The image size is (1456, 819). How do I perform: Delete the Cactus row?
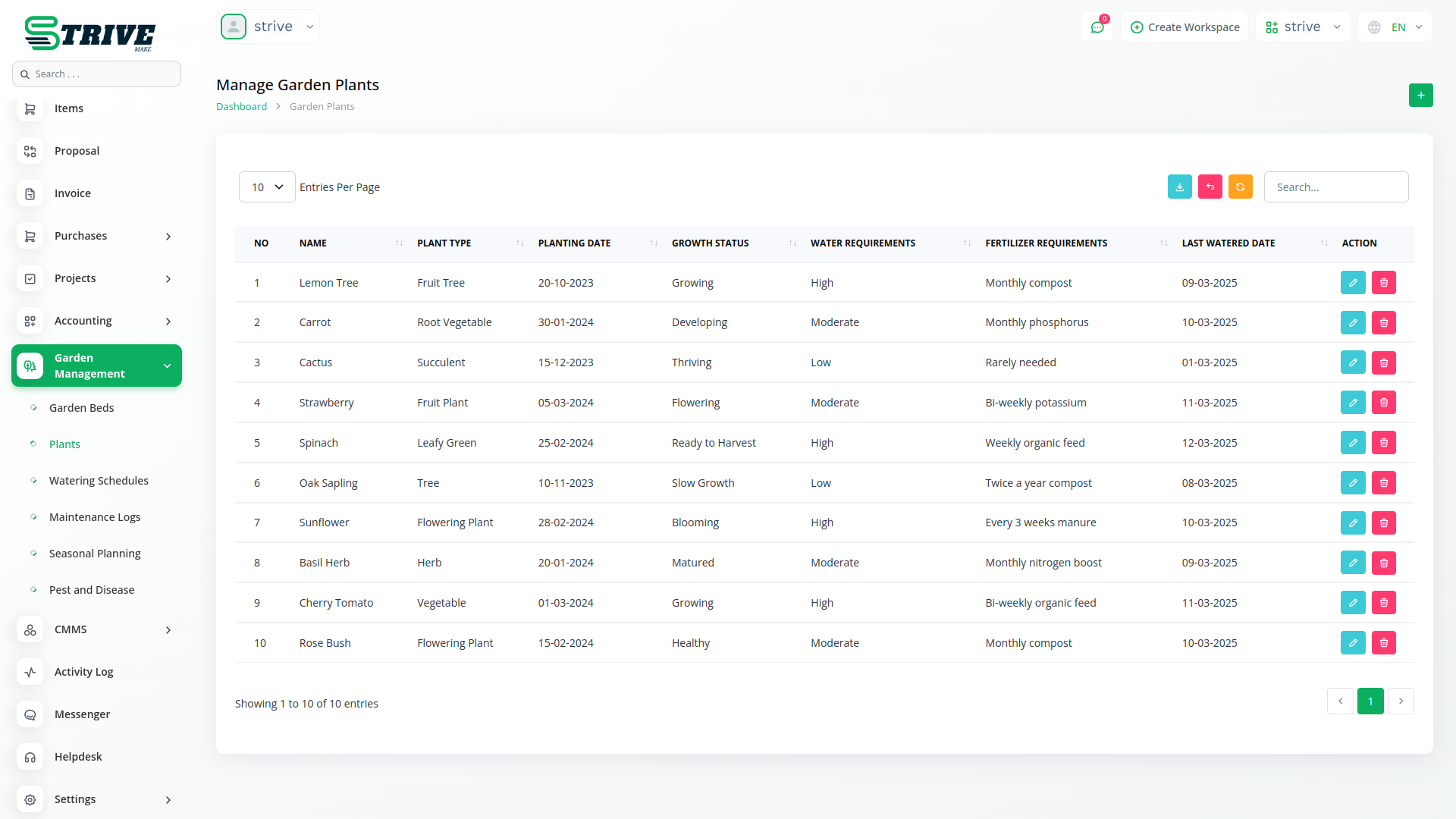coord(1383,363)
